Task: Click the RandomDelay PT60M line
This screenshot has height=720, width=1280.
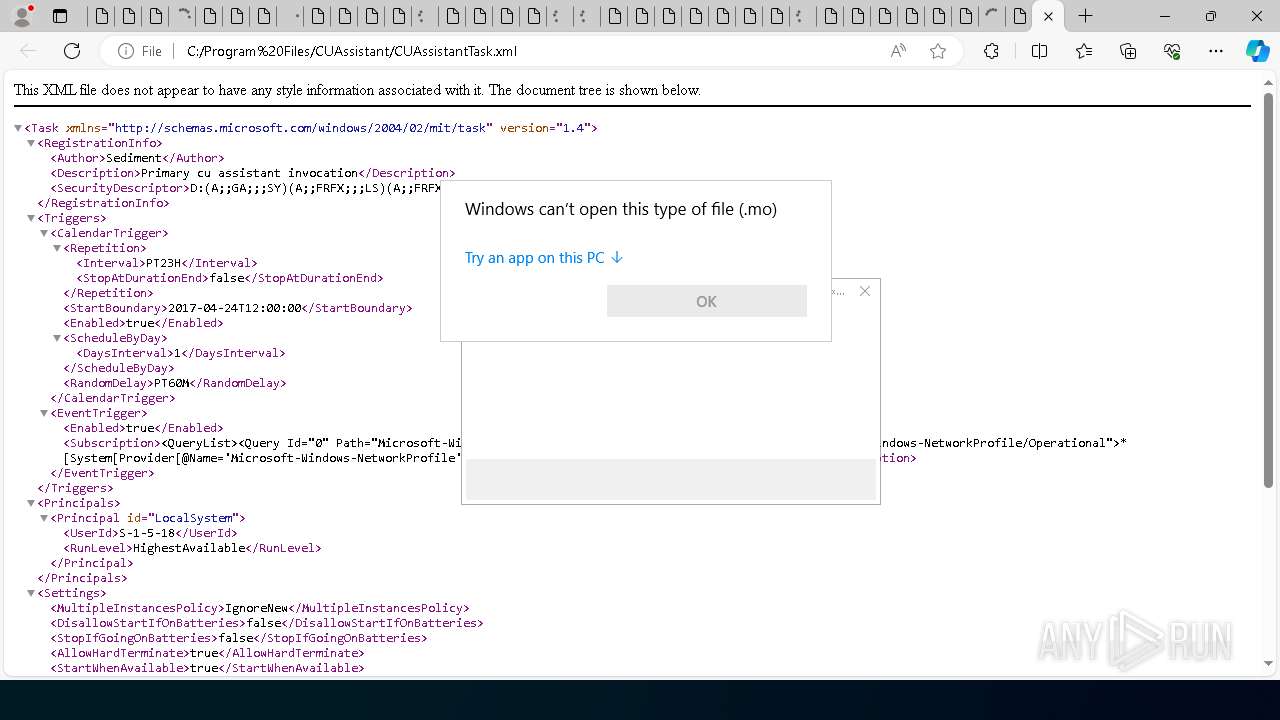Action: [175, 383]
